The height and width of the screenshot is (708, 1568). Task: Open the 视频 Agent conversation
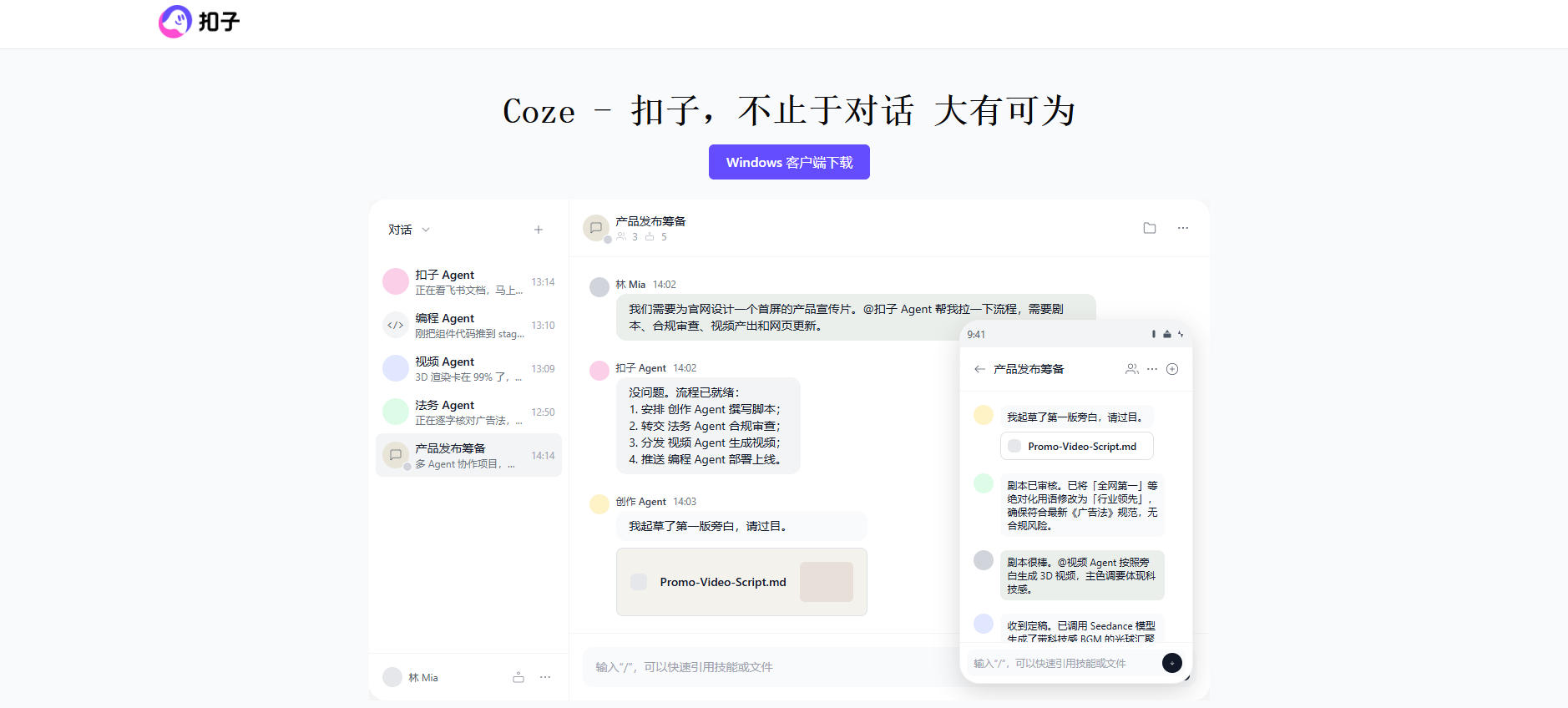click(x=468, y=369)
